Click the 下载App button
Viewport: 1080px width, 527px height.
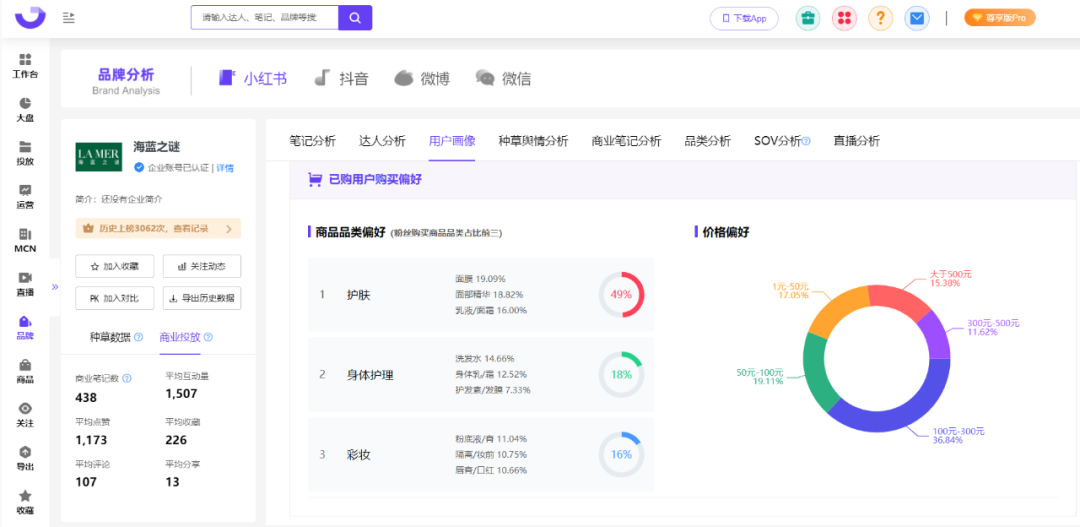(744, 19)
